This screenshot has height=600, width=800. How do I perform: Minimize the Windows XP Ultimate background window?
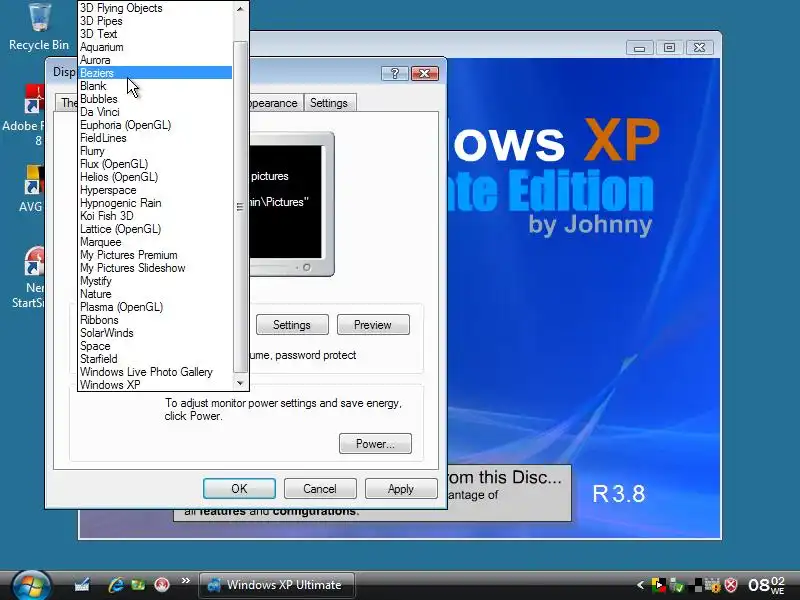point(639,48)
